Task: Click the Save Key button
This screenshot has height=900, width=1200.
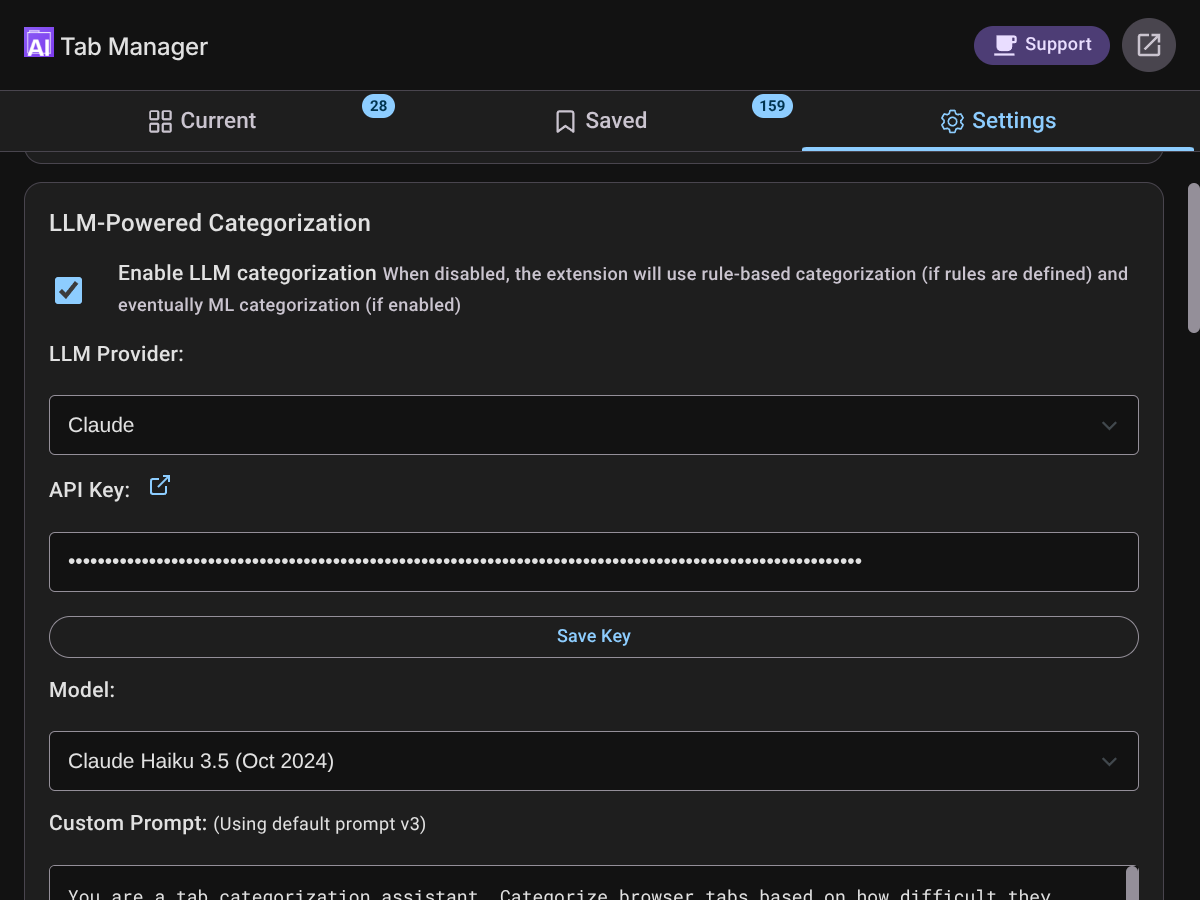Action: [594, 637]
